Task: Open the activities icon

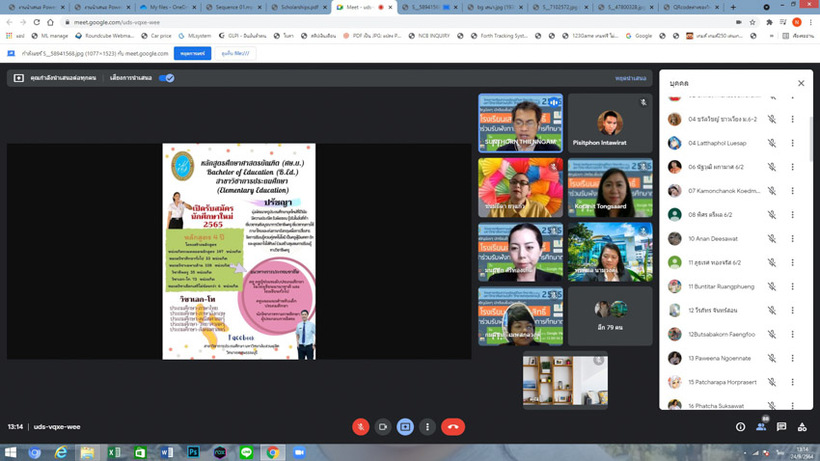Action: 802,427
